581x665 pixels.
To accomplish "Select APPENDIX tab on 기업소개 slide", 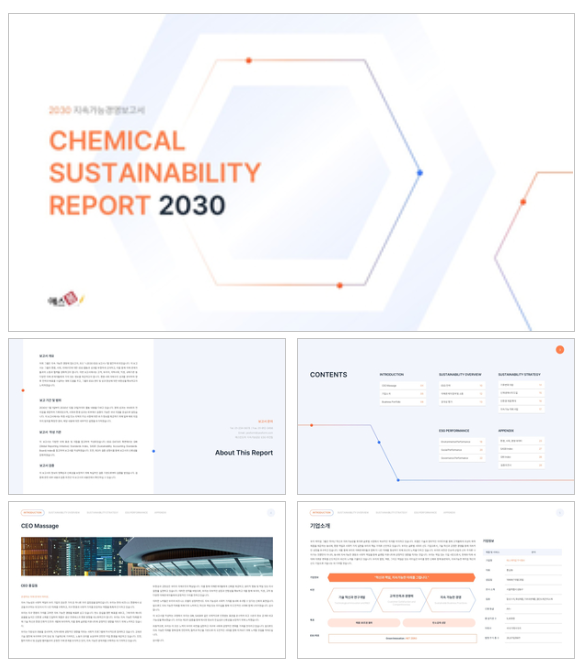I will pyautogui.click(x=449, y=513).
